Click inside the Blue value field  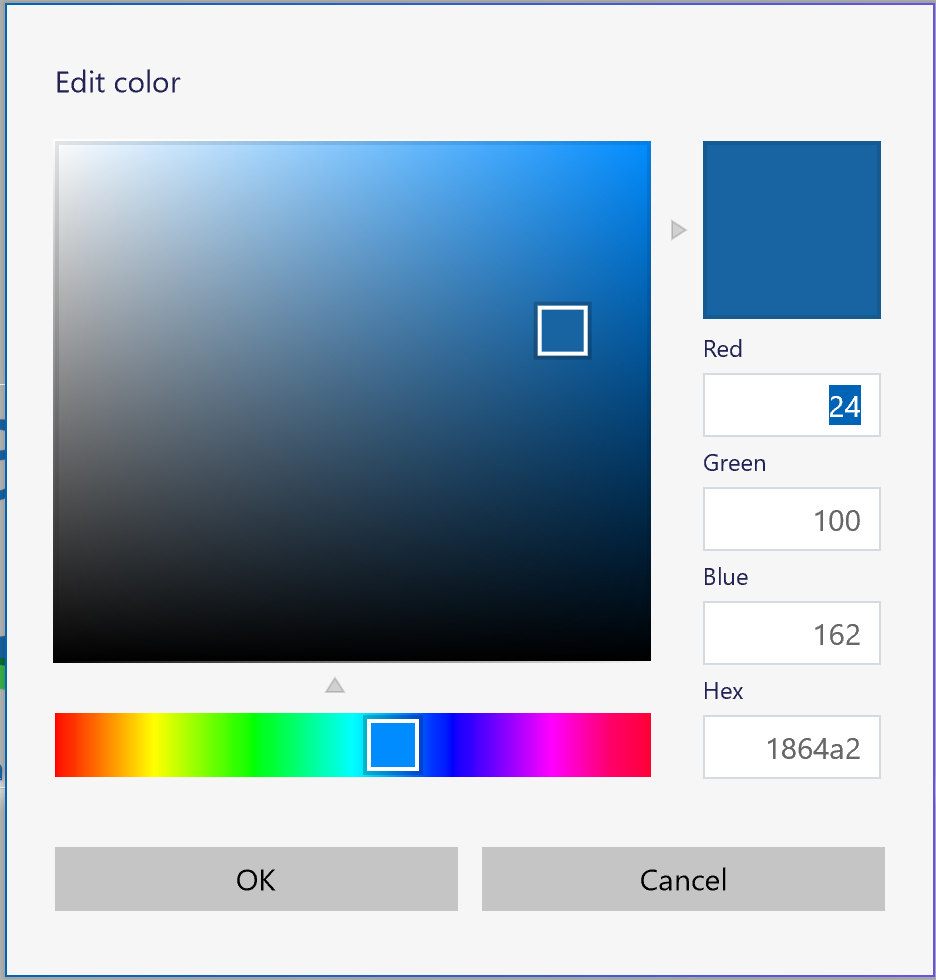pyautogui.click(x=791, y=633)
